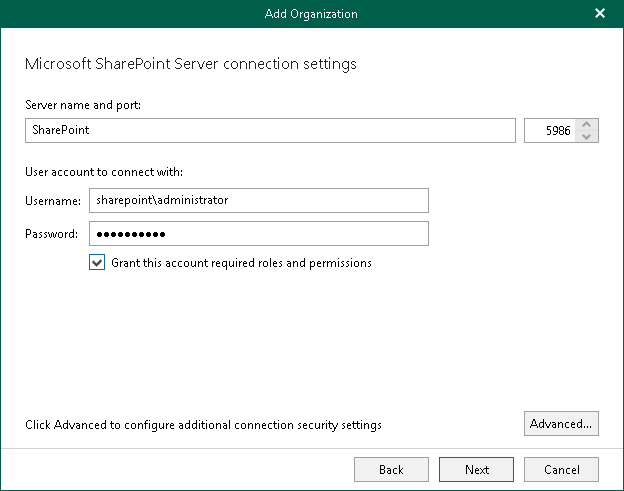Click the 'Password:' label
This screenshot has width=624, height=491.
pos(52,234)
